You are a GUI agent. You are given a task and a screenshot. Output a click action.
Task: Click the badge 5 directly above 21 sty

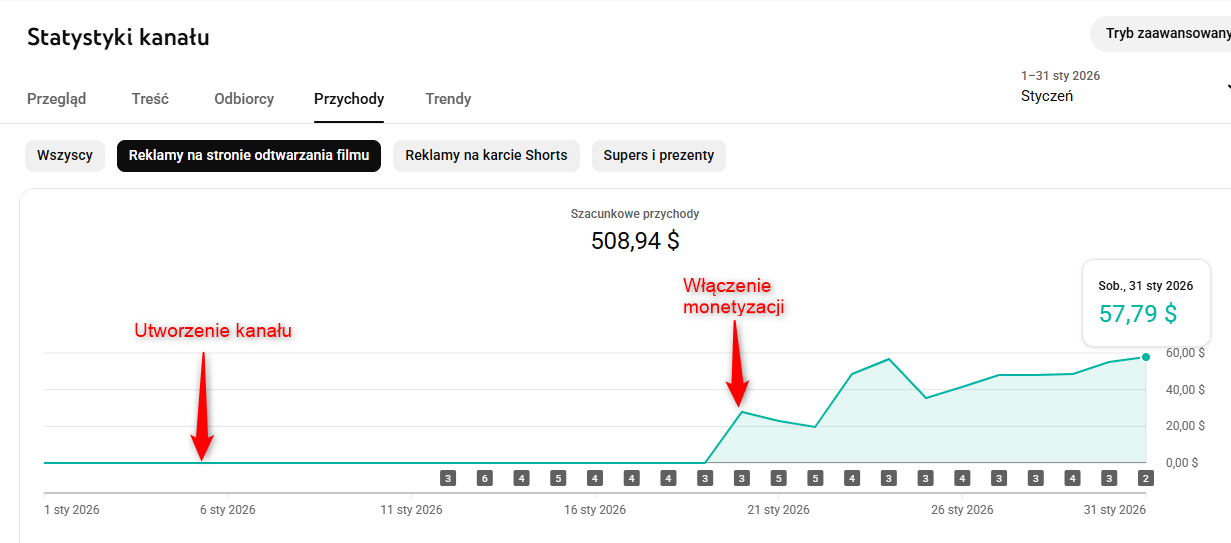tap(778, 478)
